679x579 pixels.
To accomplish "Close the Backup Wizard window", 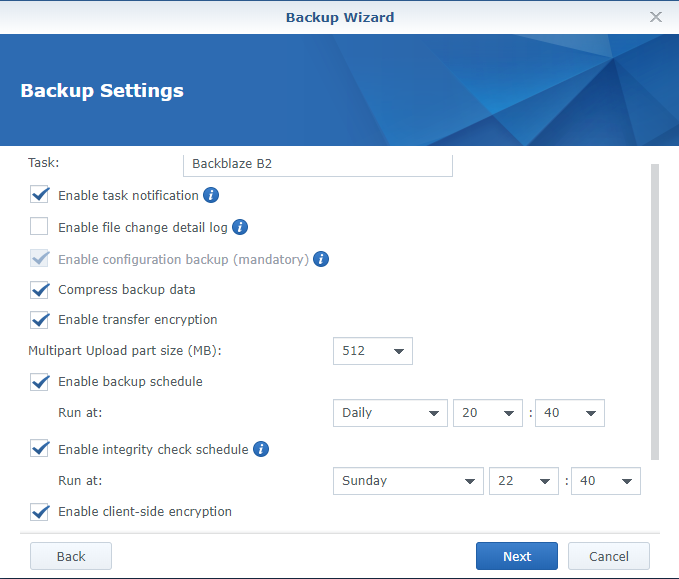I will [656, 17].
